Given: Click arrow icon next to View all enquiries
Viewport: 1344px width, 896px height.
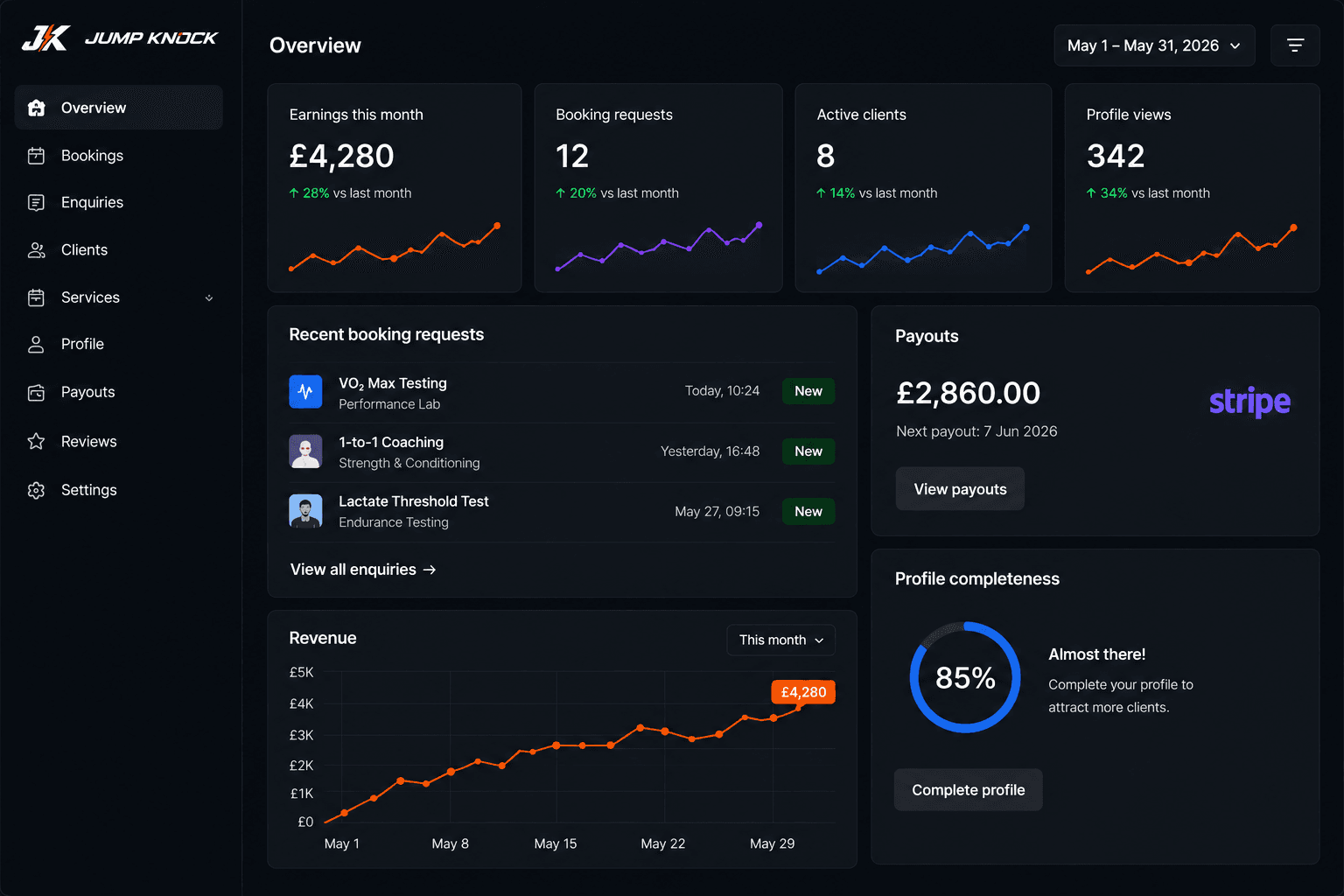Looking at the screenshot, I should pos(430,570).
